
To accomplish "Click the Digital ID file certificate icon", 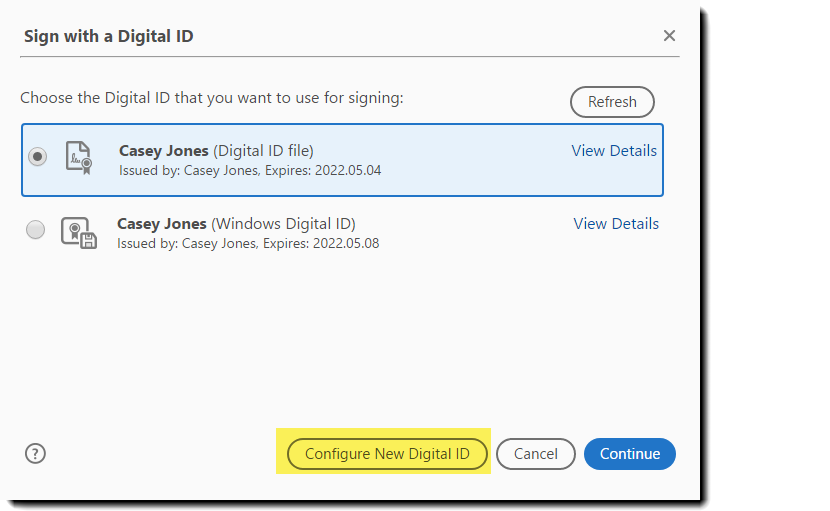I will coord(78,158).
